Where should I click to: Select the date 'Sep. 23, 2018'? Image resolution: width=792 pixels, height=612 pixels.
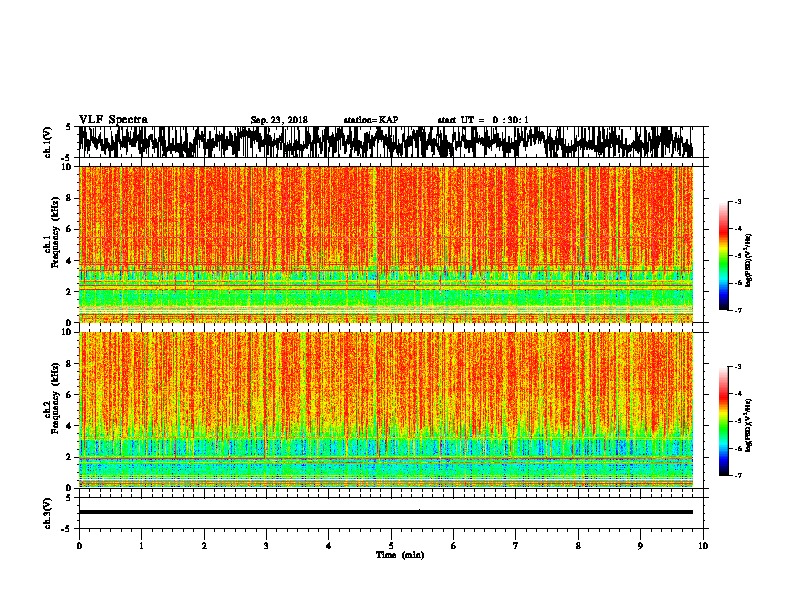tap(279, 120)
